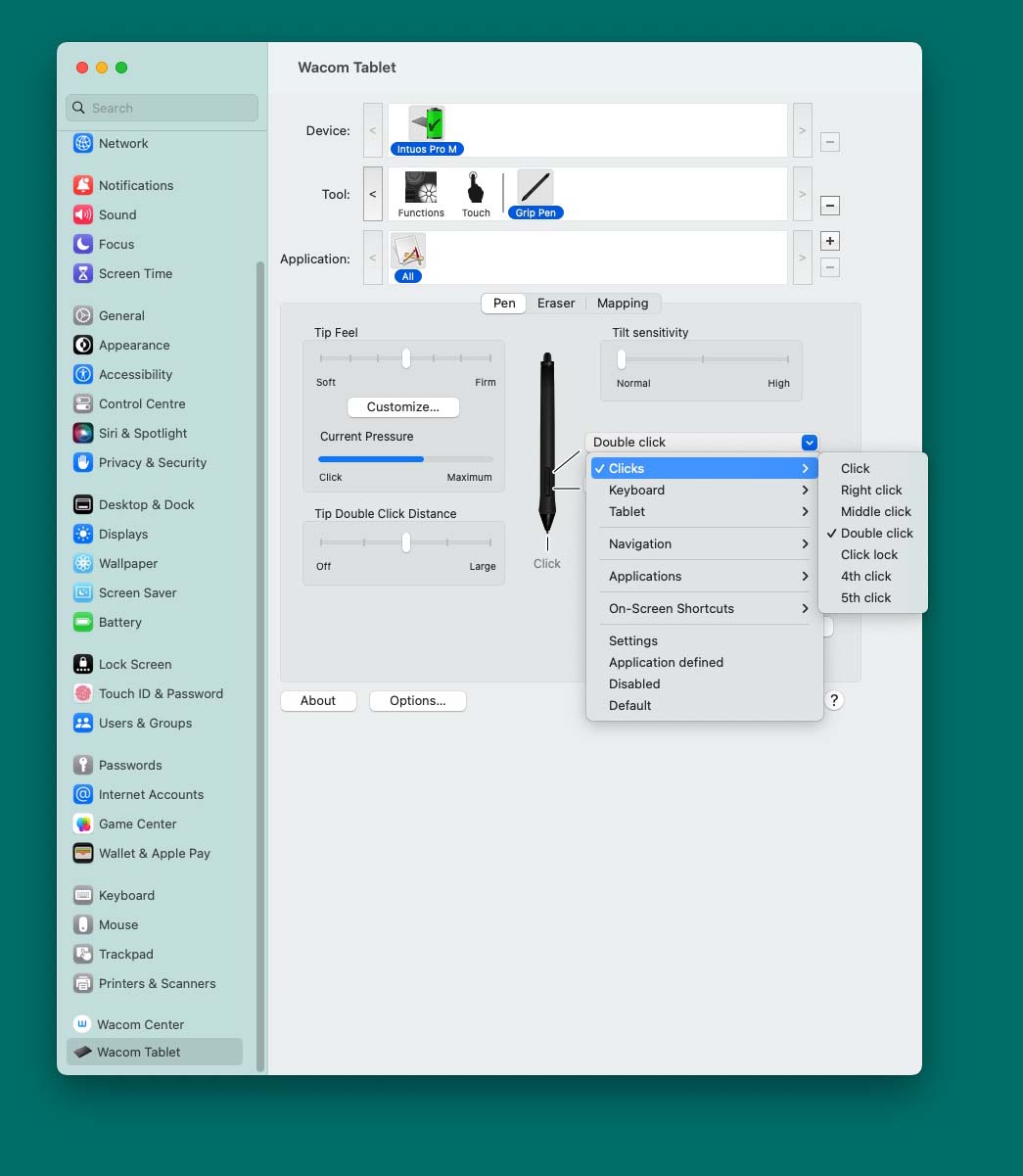
Task: Click the Customize button under Tip Feel
Action: (402, 406)
